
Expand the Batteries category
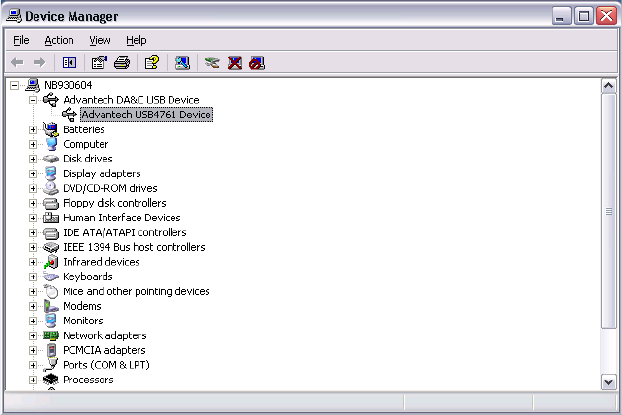[x=33, y=129]
